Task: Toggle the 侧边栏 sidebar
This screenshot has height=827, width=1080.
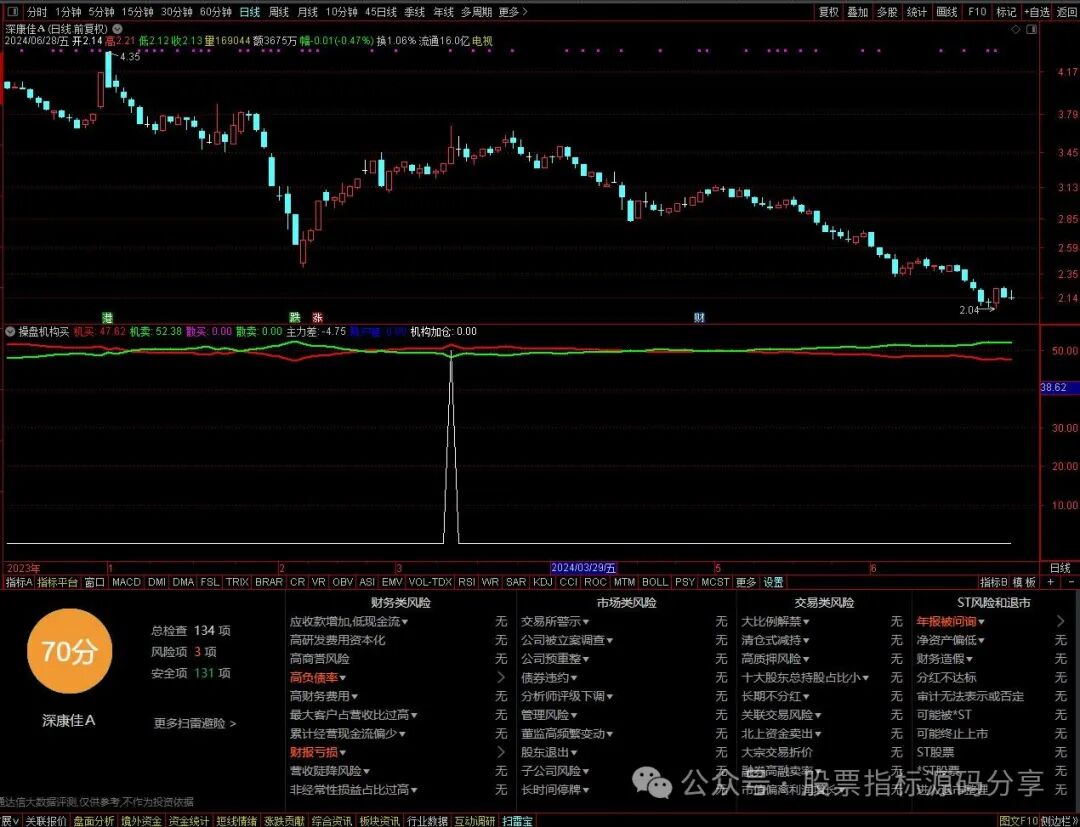Action: (1059, 821)
